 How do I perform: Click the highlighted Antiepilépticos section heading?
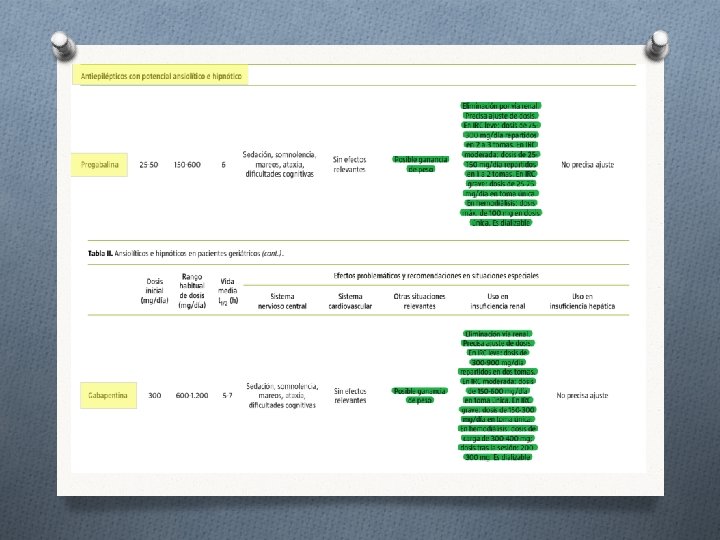160,76
